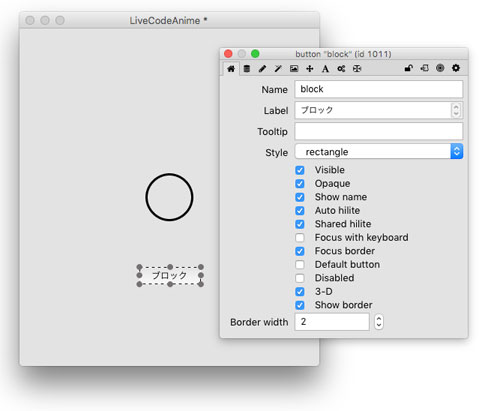Screen dimensions: 485x411
Task: Open the Position crosshair arrows tab
Action: [x=310, y=69]
